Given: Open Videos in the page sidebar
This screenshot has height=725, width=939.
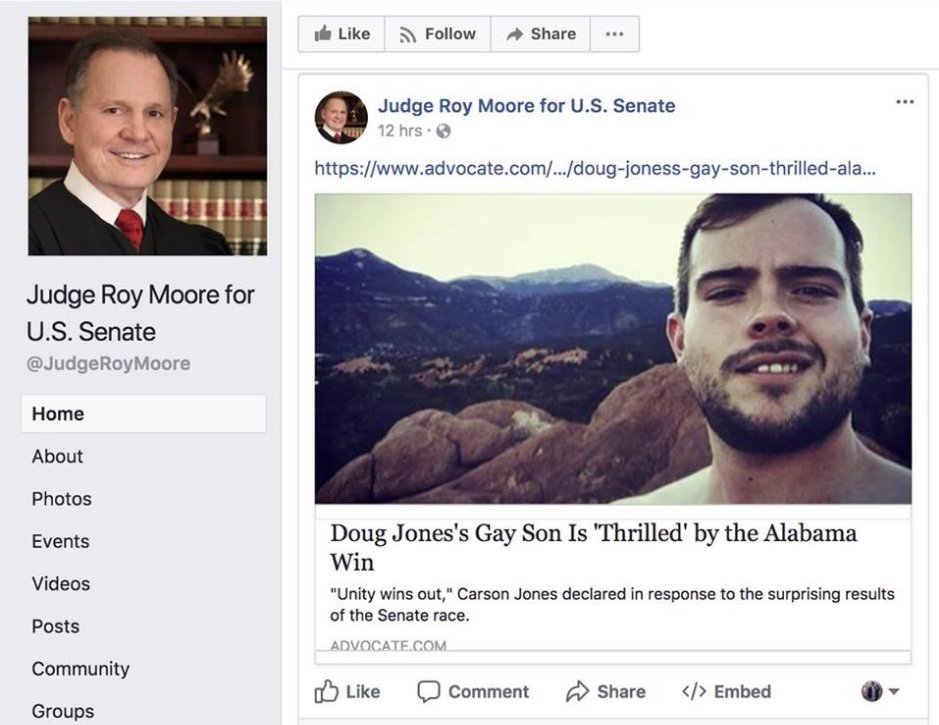Looking at the screenshot, I should pyautogui.click(x=60, y=584).
